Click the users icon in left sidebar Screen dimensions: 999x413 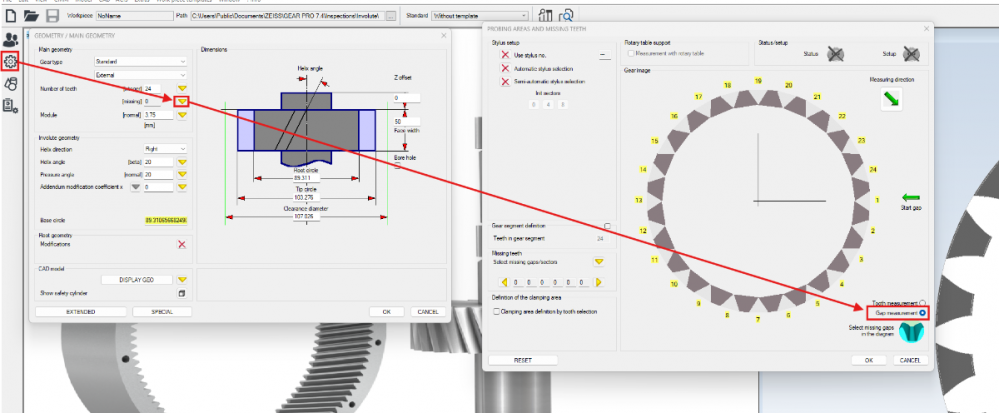pyautogui.click(x=11, y=40)
